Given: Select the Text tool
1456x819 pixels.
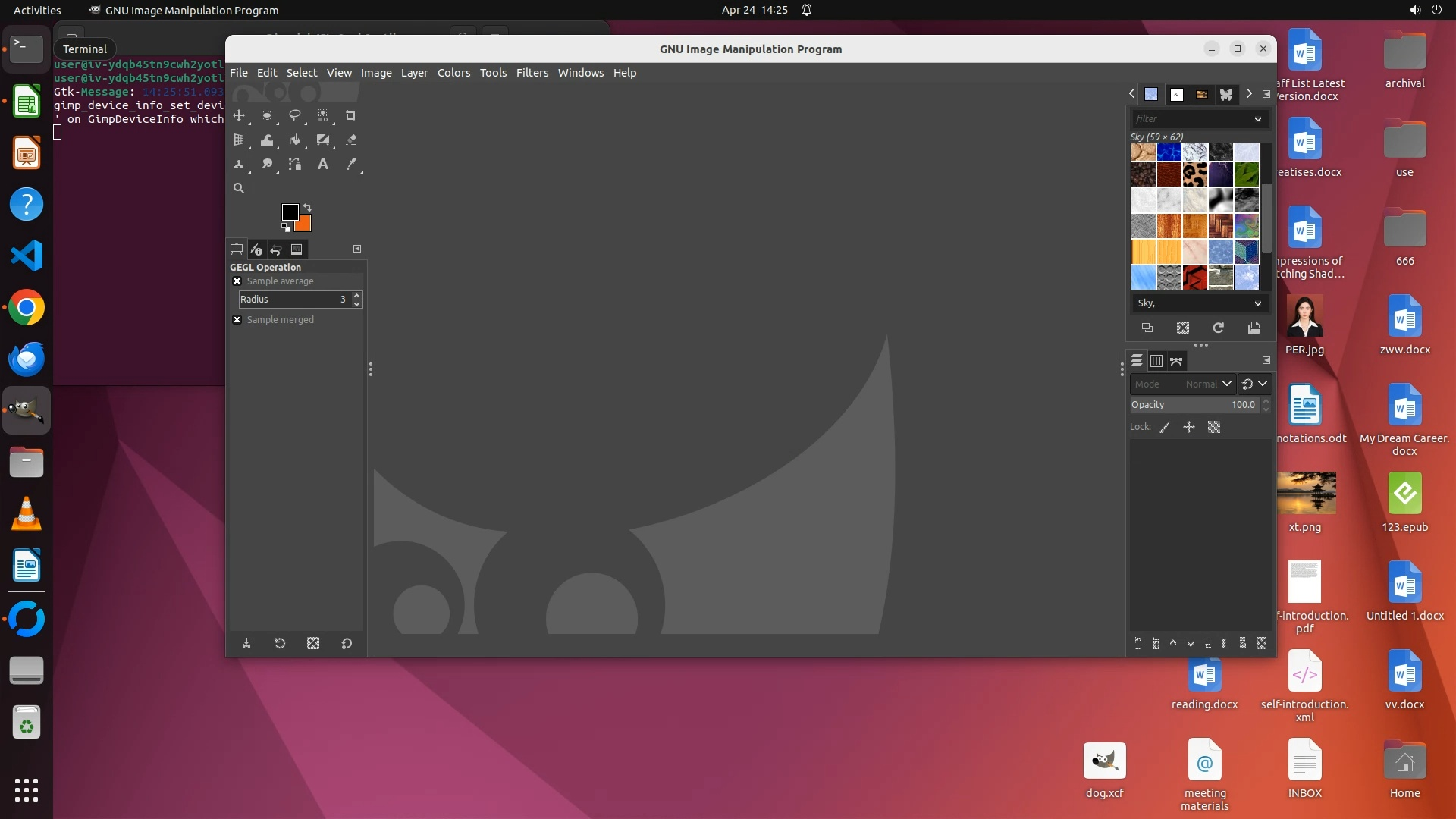Looking at the screenshot, I should point(322,164).
